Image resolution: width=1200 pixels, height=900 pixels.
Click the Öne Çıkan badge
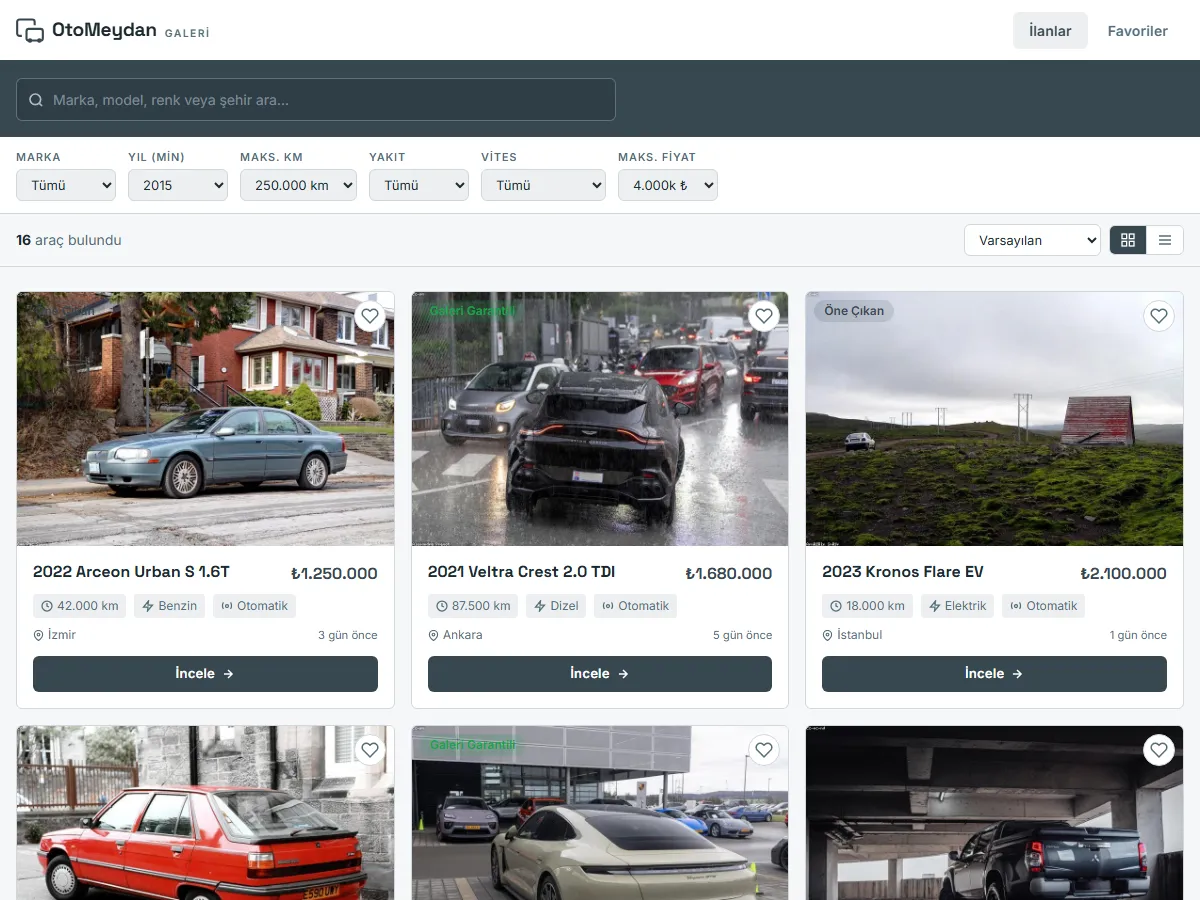[x=854, y=311]
